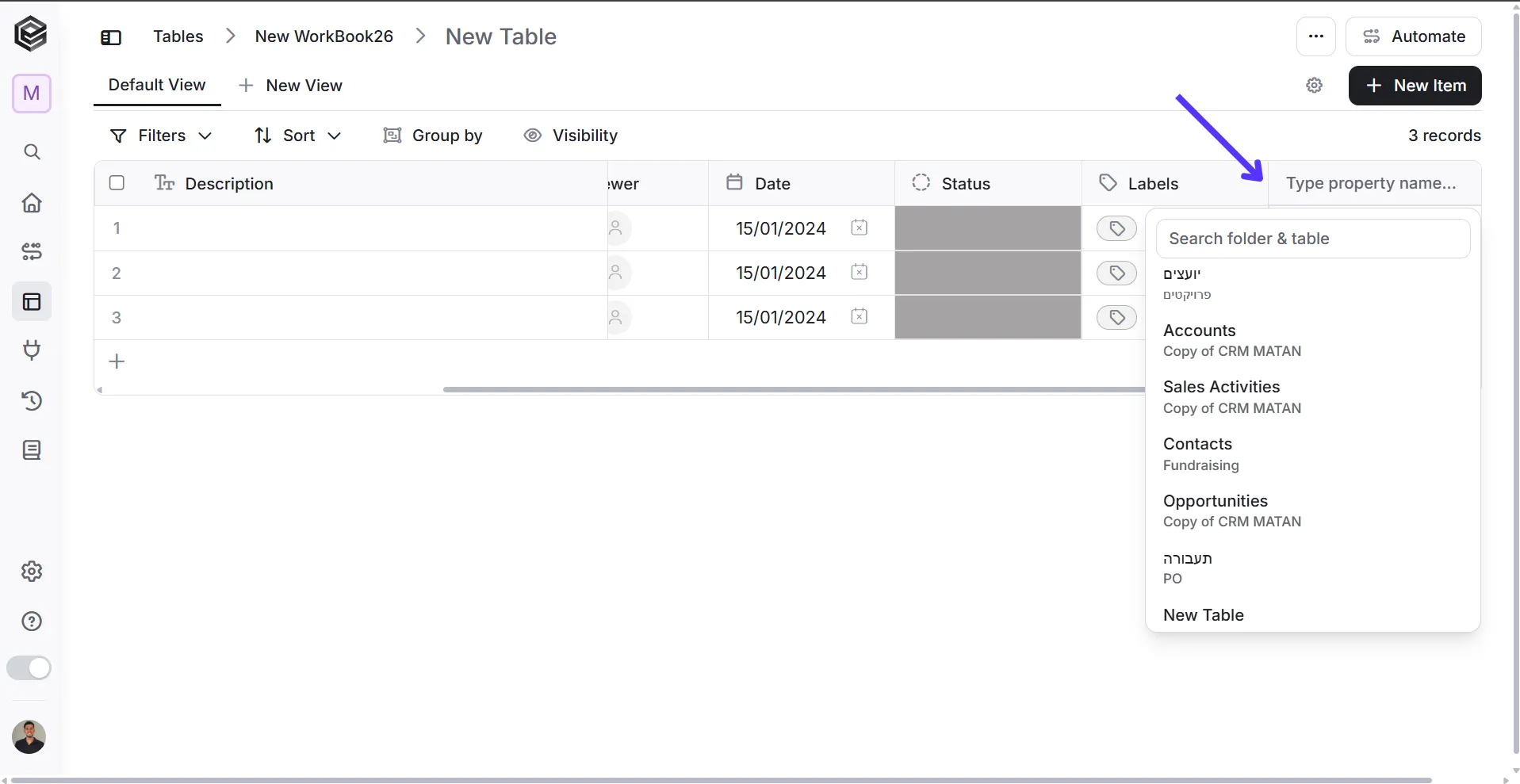Viewport: 1520px width, 784px height.
Task: Expand the Sort dropdown
Action: [298, 136]
